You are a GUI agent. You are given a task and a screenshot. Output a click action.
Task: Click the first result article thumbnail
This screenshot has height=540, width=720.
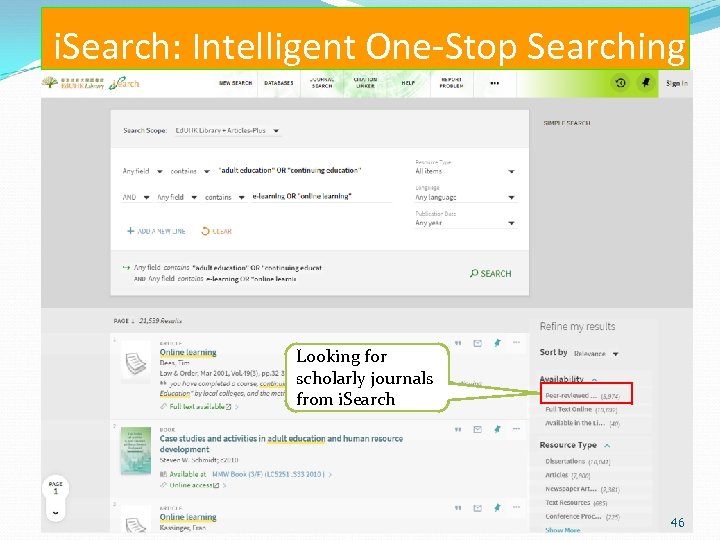pos(135,363)
